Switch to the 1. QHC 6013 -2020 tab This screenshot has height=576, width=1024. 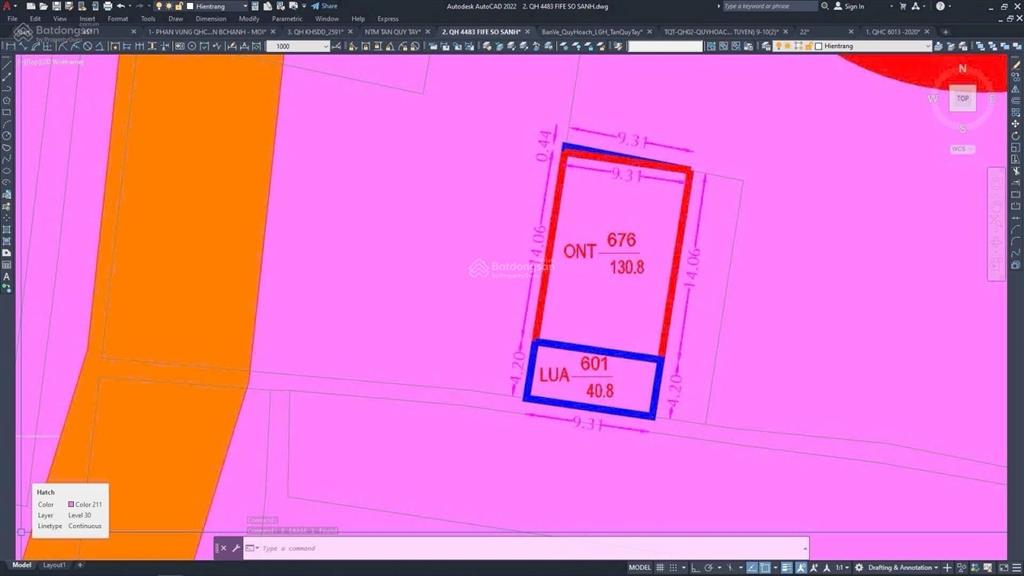click(x=892, y=31)
